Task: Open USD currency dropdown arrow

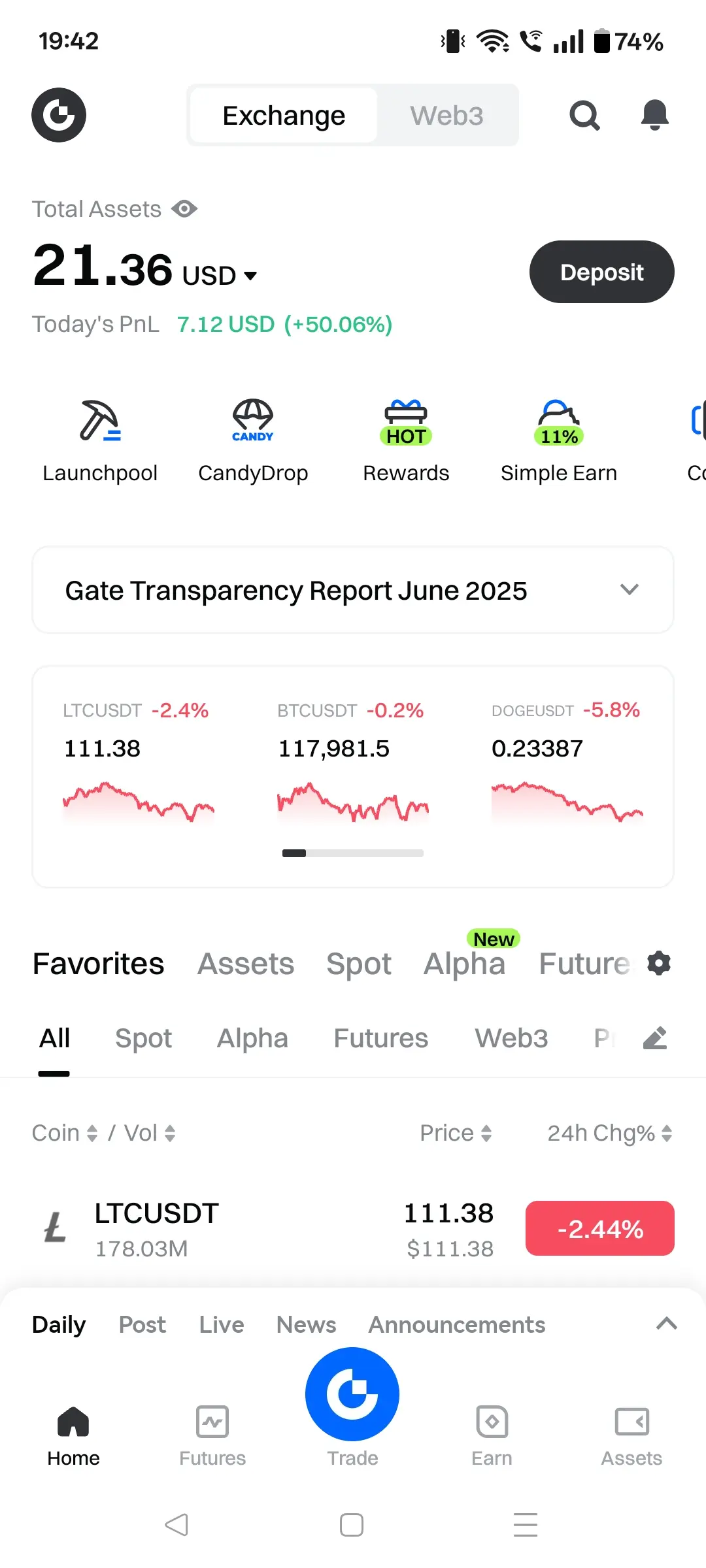Action: [250, 276]
